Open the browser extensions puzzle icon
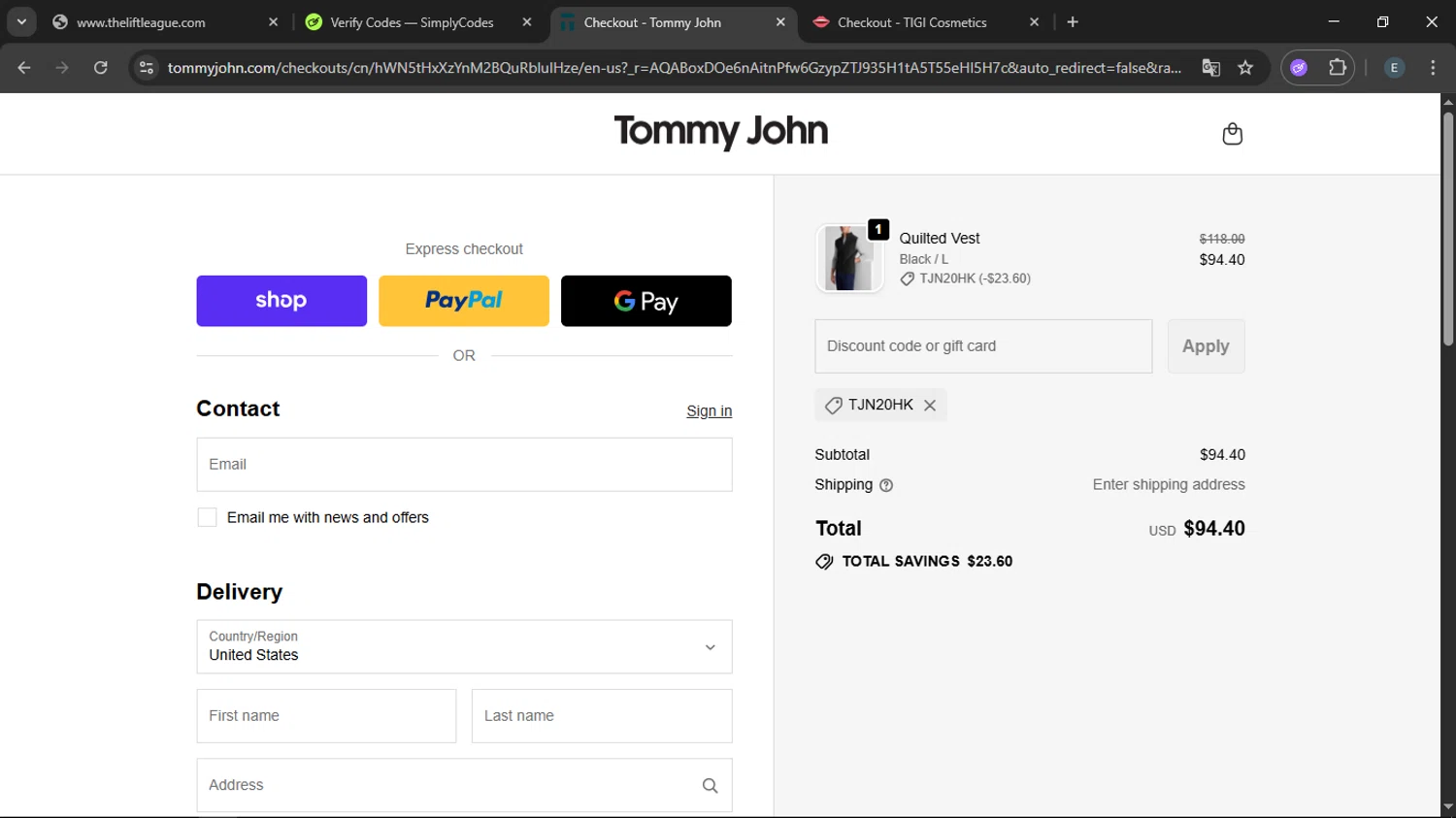This screenshot has width=1456, height=818. pos(1338,68)
